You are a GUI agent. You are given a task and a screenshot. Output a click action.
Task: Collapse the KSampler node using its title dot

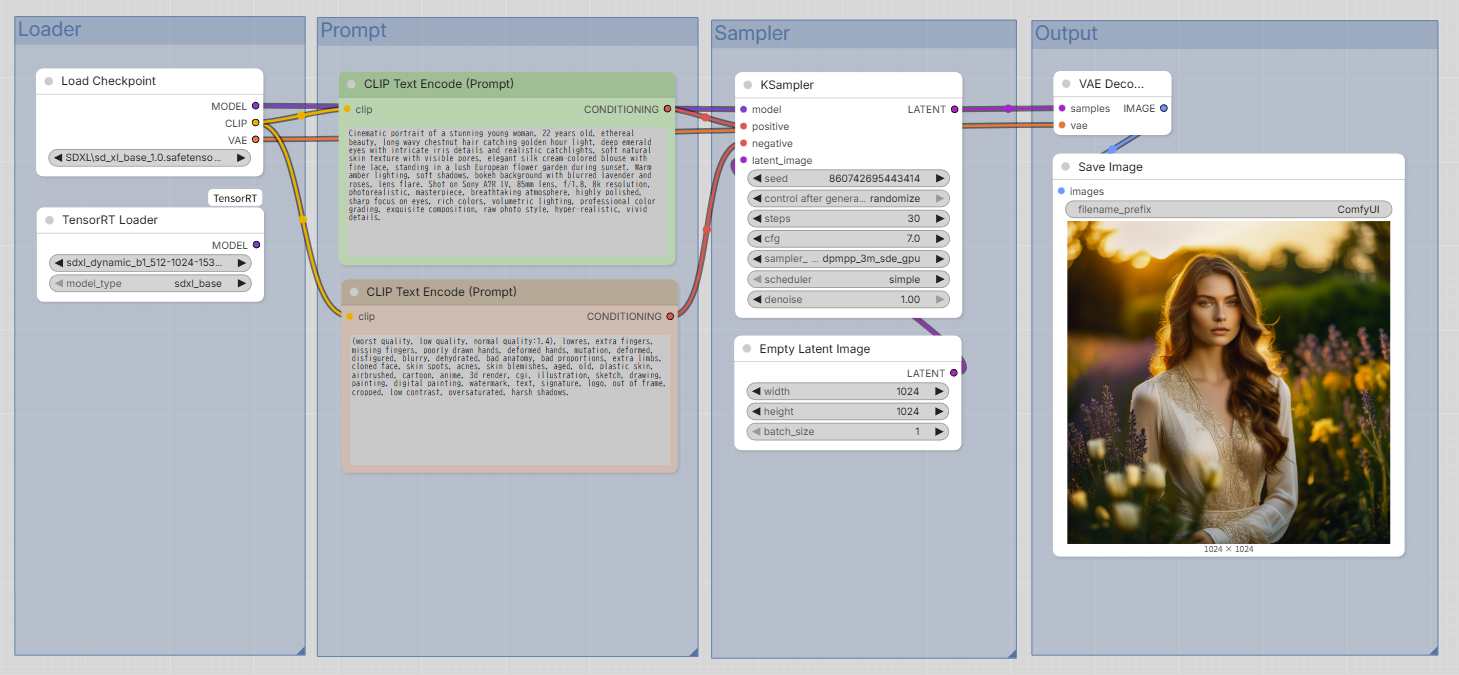click(x=747, y=85)
